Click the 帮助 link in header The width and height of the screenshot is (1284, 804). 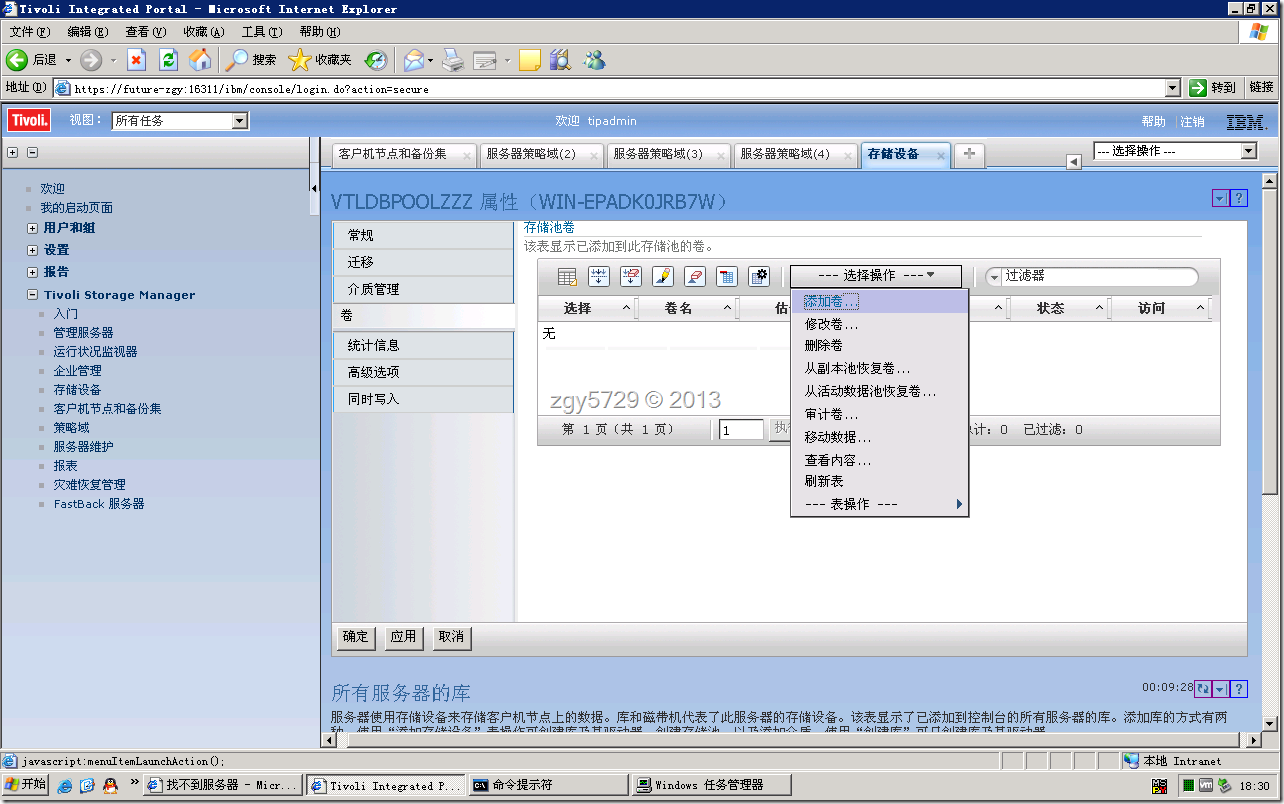[1153, 121]
